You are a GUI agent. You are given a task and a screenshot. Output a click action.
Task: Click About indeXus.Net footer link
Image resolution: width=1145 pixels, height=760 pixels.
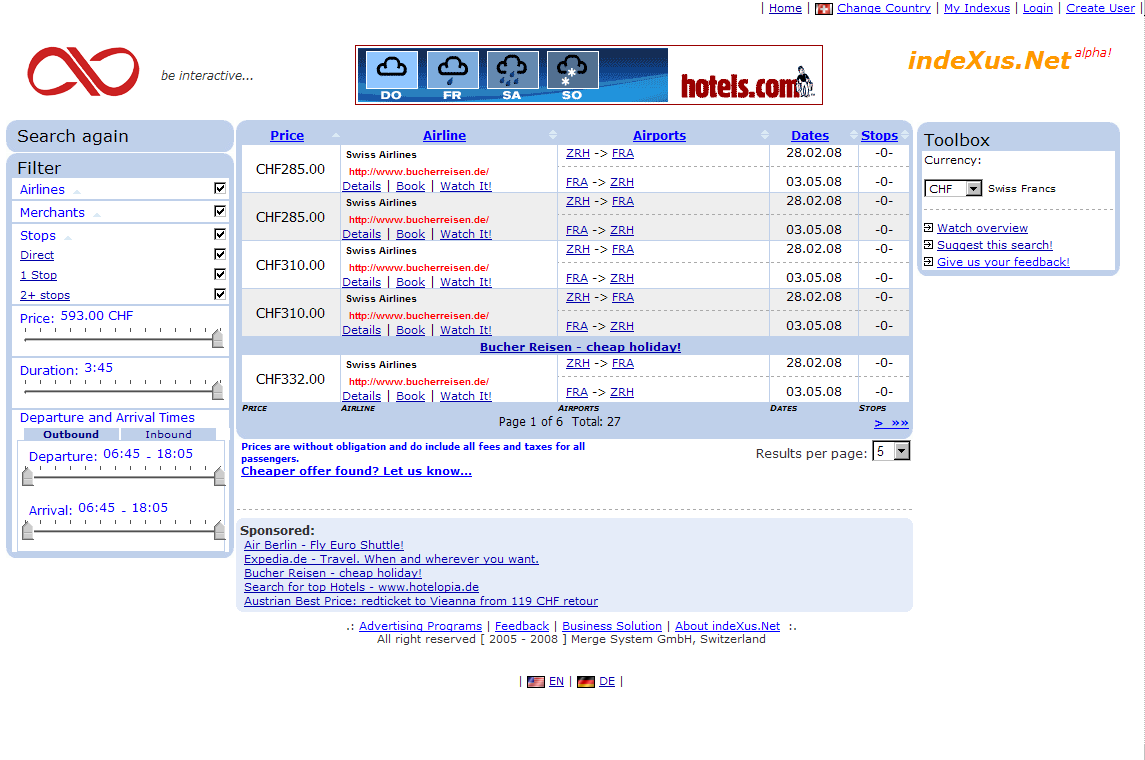coord(727,626)
